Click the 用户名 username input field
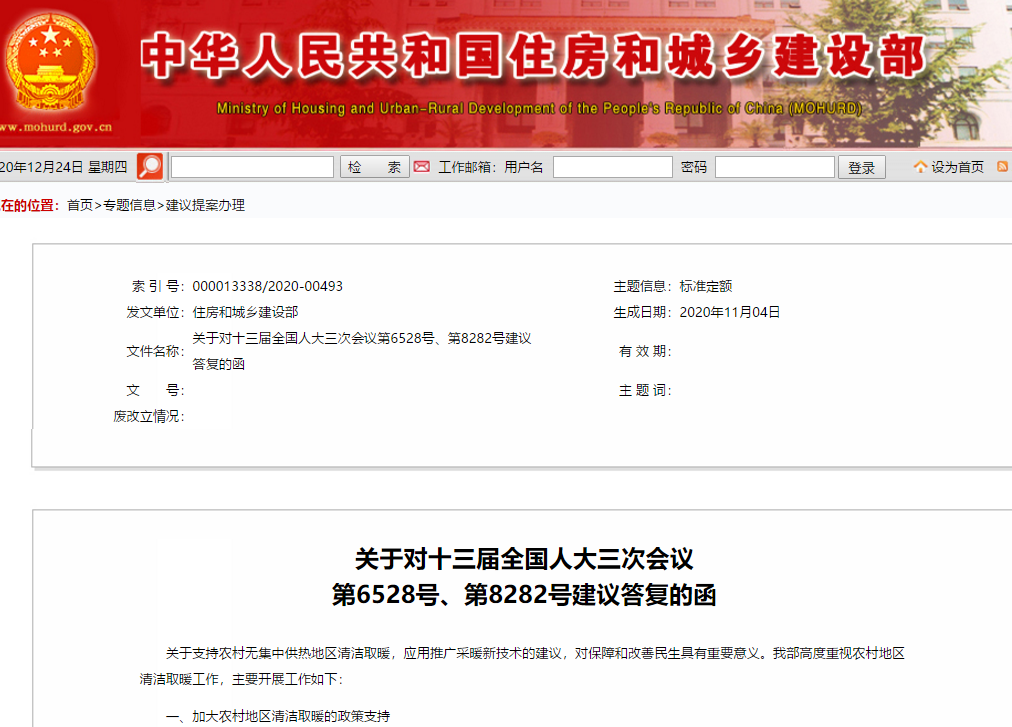 [612, 167]
